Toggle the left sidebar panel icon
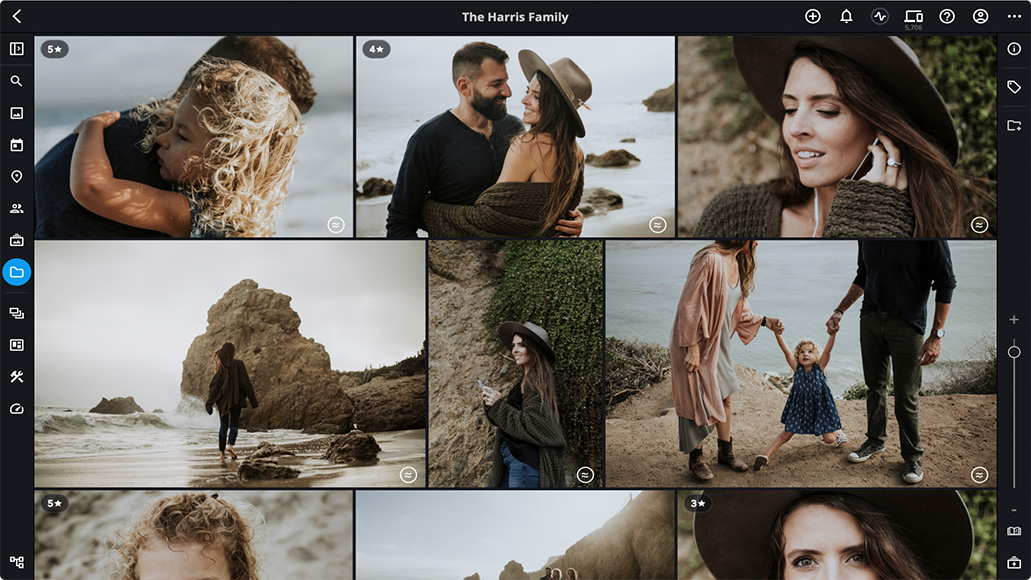The height and width of the screenshot is (580, 1031). pyautogui.click(x=16, y=49)
